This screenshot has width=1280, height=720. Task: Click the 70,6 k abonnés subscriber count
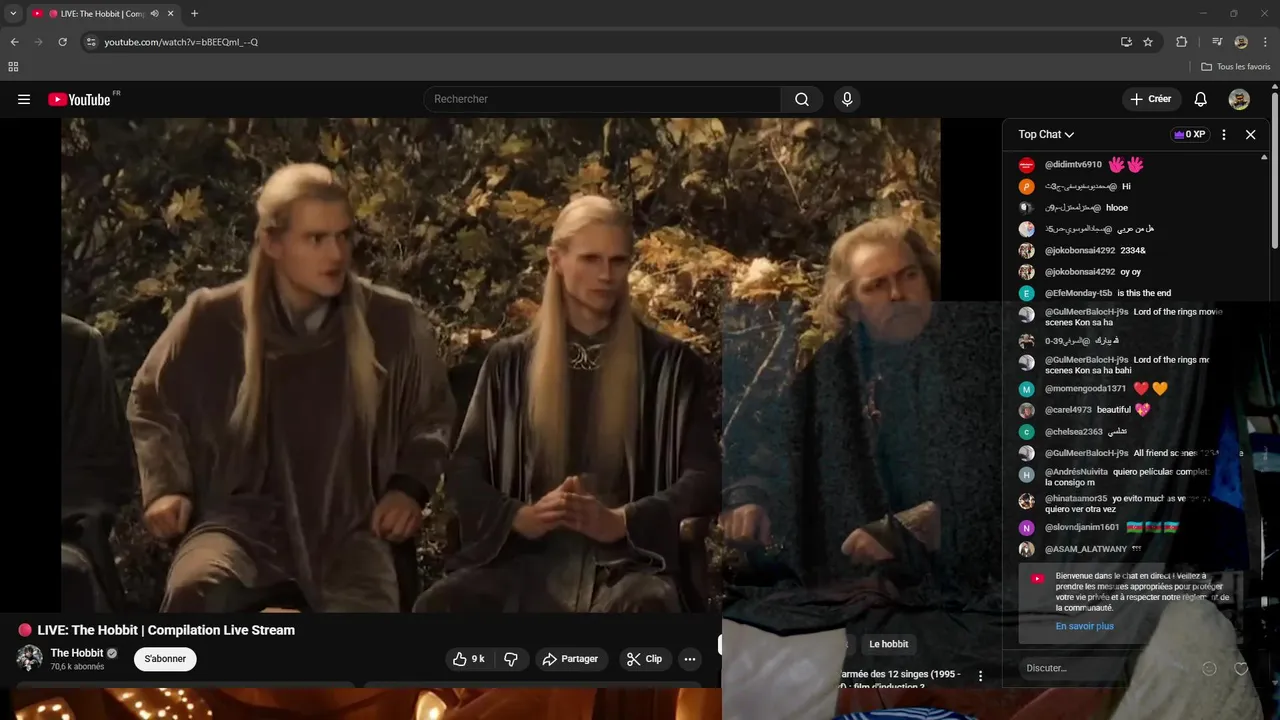[77, 667]
